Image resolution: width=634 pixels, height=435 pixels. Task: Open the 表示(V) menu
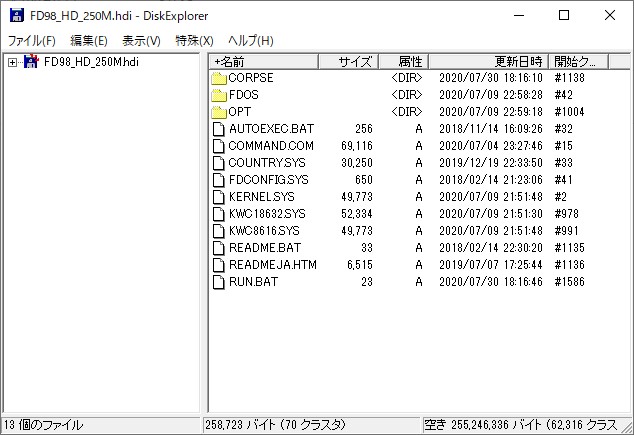click(x=141, y=40)
